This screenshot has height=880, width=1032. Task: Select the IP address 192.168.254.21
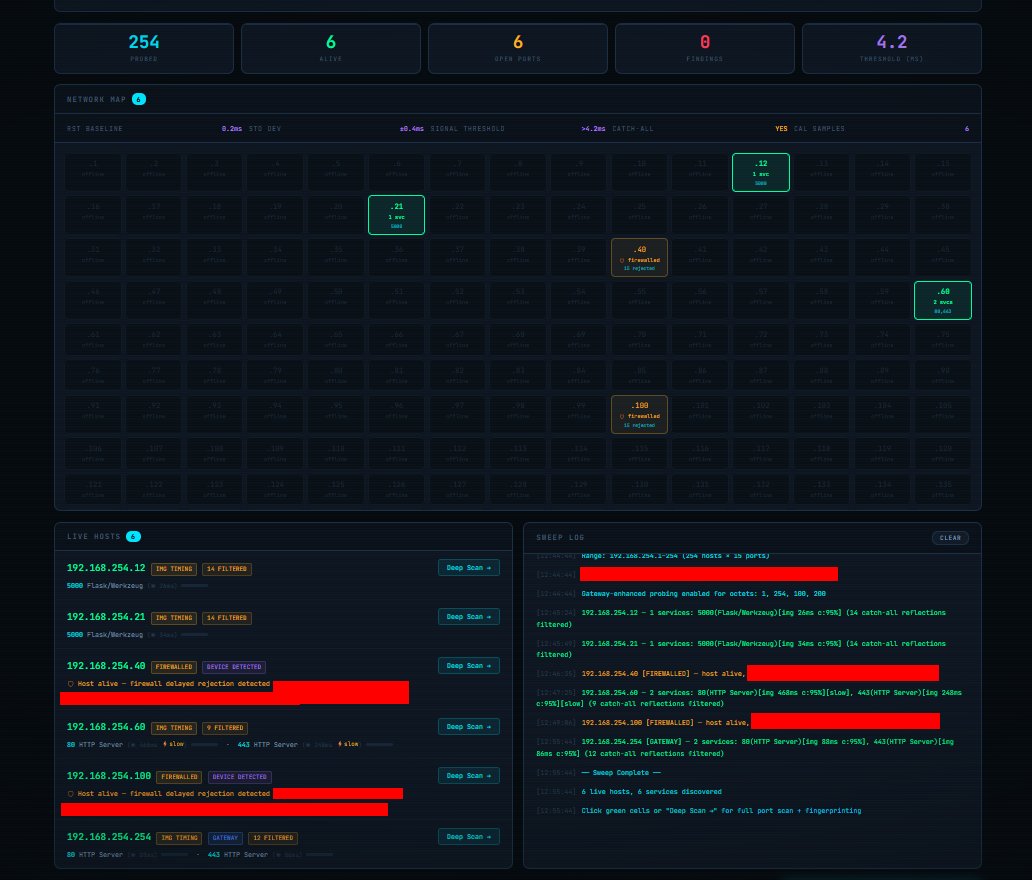[x=106, y=617]
